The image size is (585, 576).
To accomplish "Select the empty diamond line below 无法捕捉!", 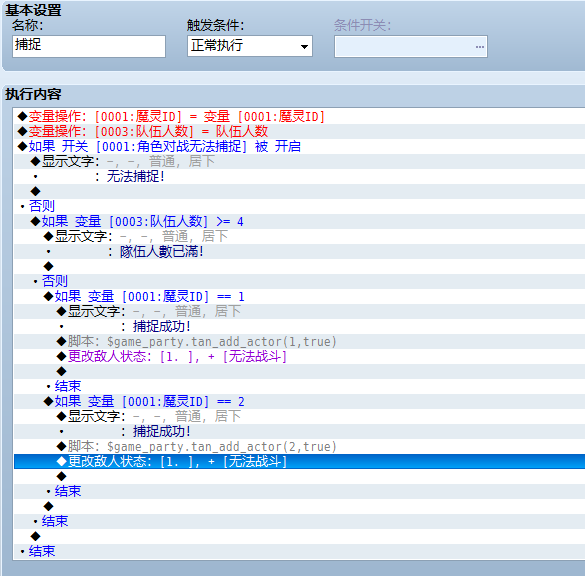I will tap(299, 191).
